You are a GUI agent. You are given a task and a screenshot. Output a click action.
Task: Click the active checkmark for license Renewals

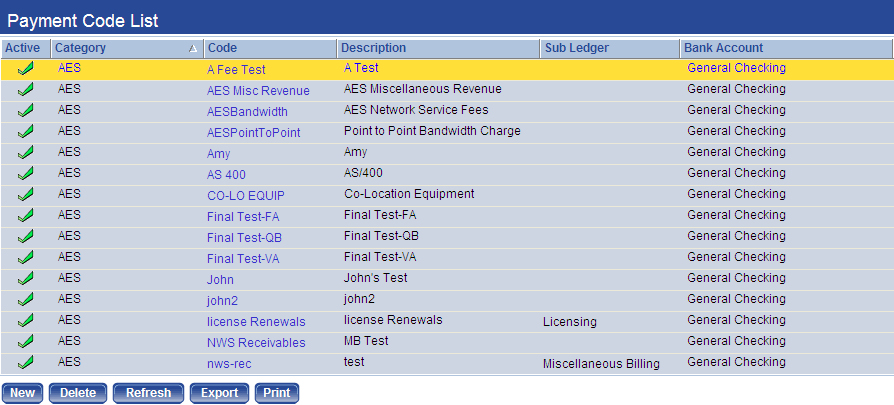(x=25, y=321)
